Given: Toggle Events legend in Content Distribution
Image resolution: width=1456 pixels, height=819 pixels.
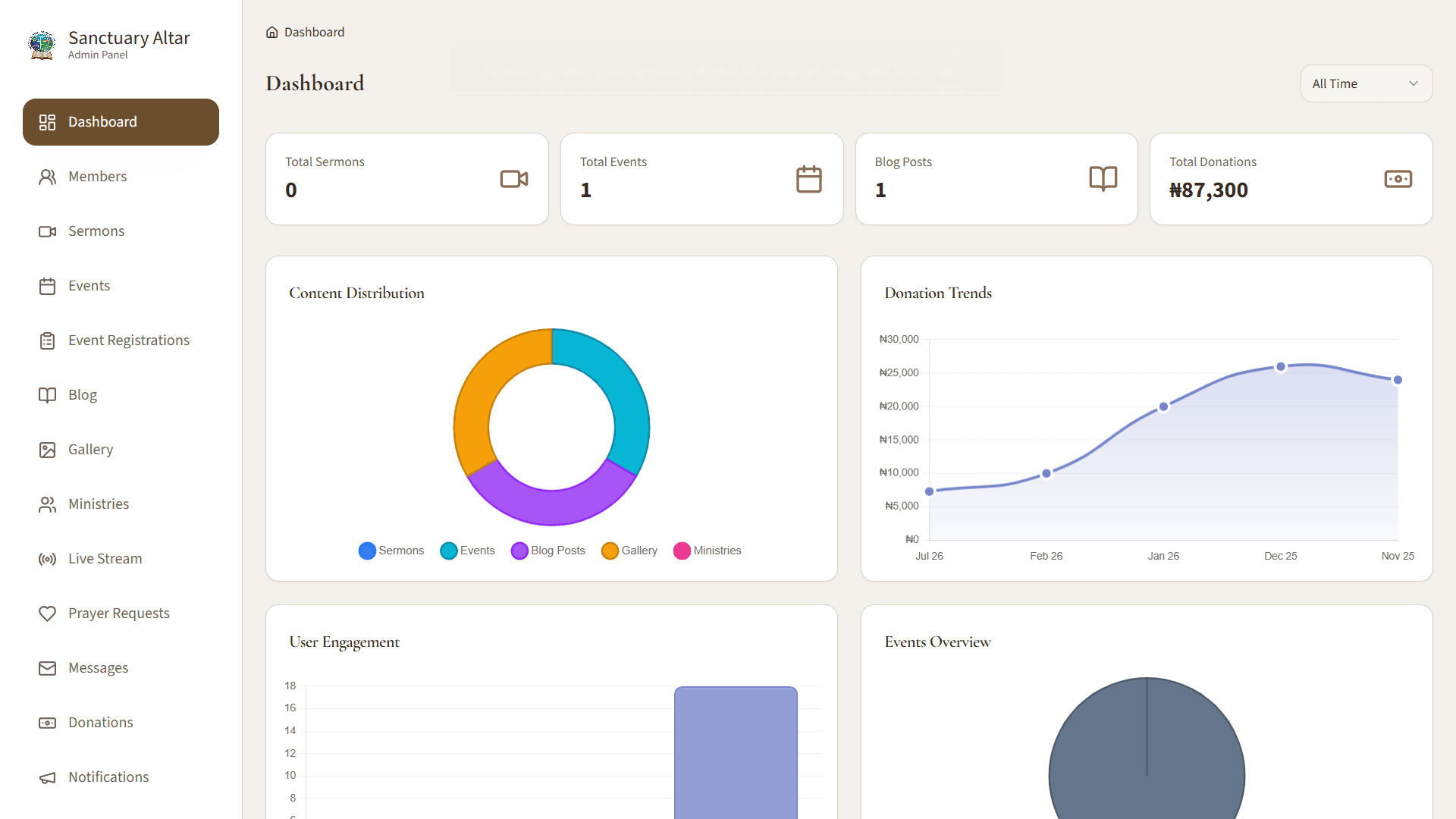Looking at the screenshot, I should [468, 551].
